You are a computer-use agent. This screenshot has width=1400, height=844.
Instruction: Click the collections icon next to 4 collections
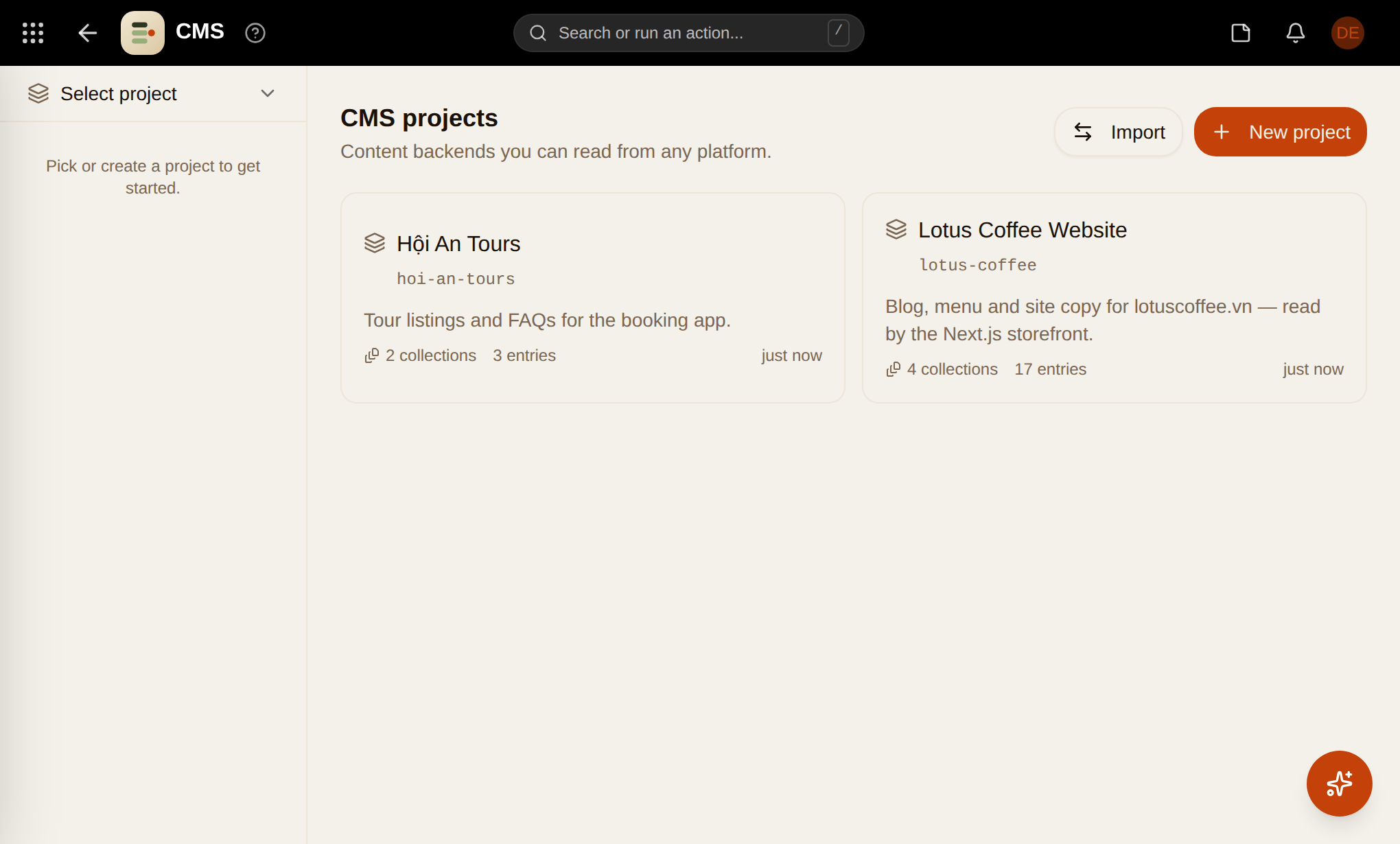[893, 369]
